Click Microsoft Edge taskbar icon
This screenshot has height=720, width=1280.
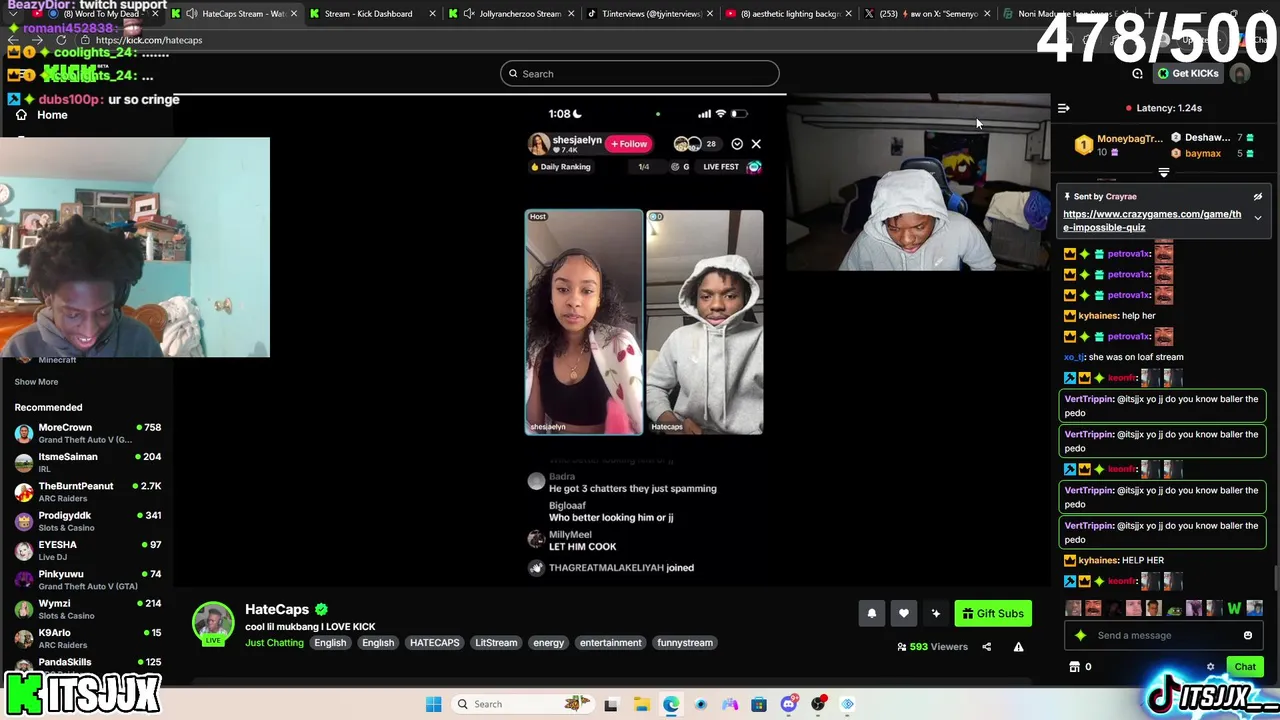671,704
